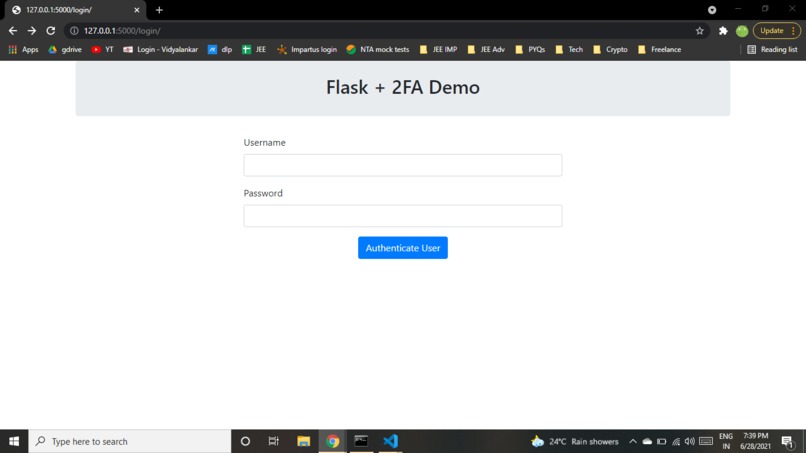This screenshot has height=453, width=806.
Task: Expand the Crypto bookmark folder
Action: (x=610, y=49)
